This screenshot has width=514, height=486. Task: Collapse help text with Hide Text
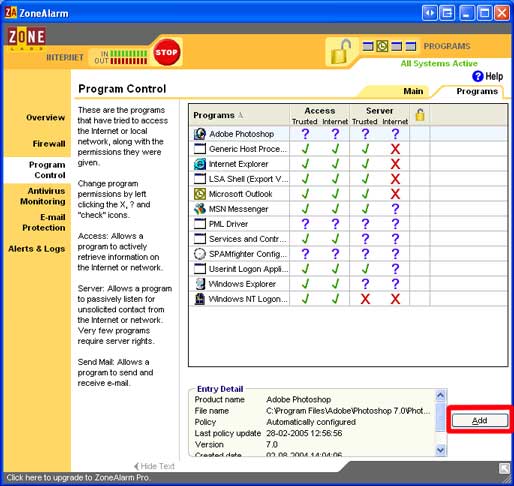154,466
